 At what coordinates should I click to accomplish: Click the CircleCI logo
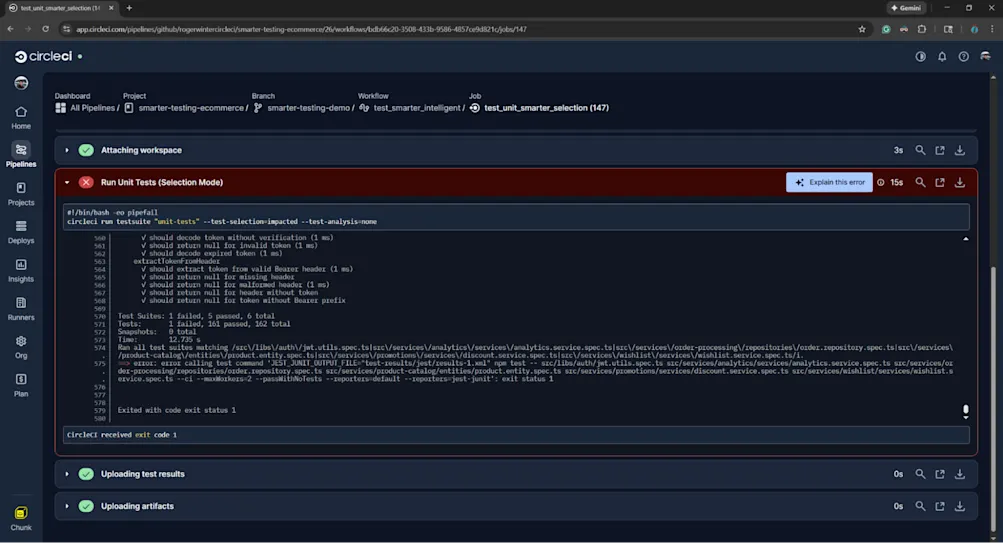43,56
